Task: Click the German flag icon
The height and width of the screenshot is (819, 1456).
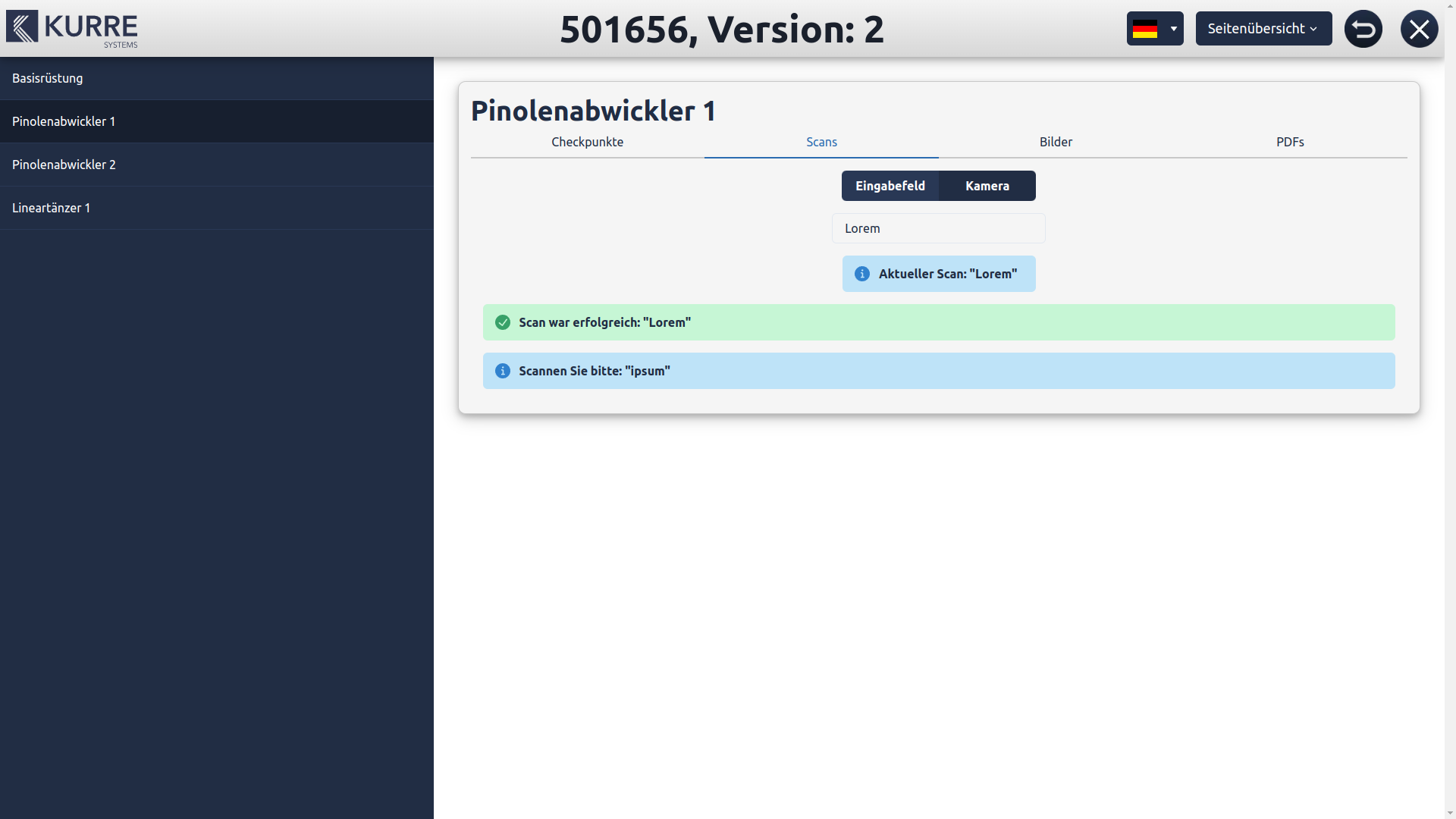Action: (x=1144, y=29)
